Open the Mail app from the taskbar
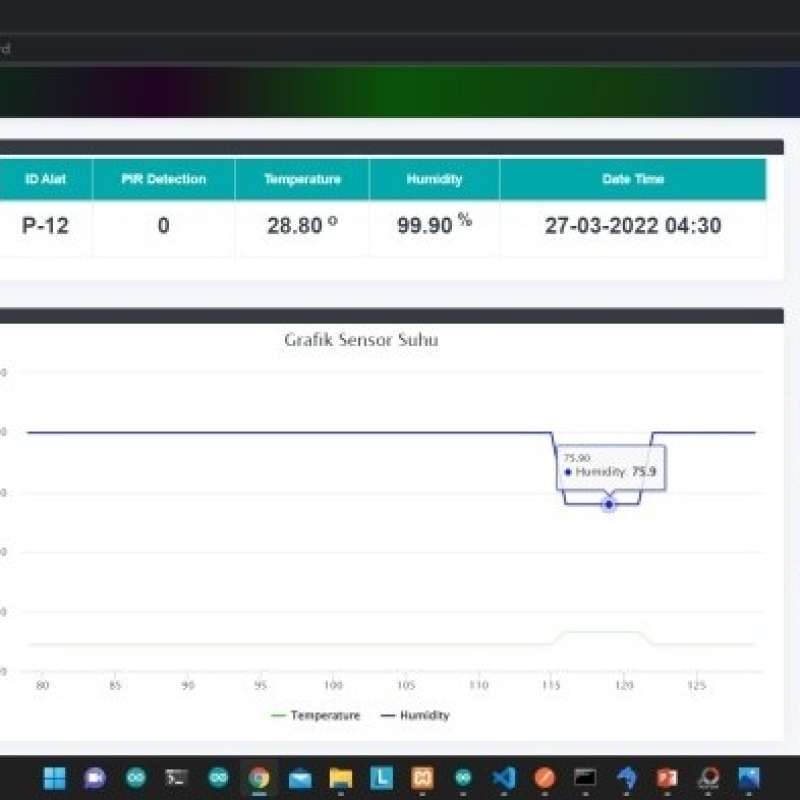 point(300,778)
